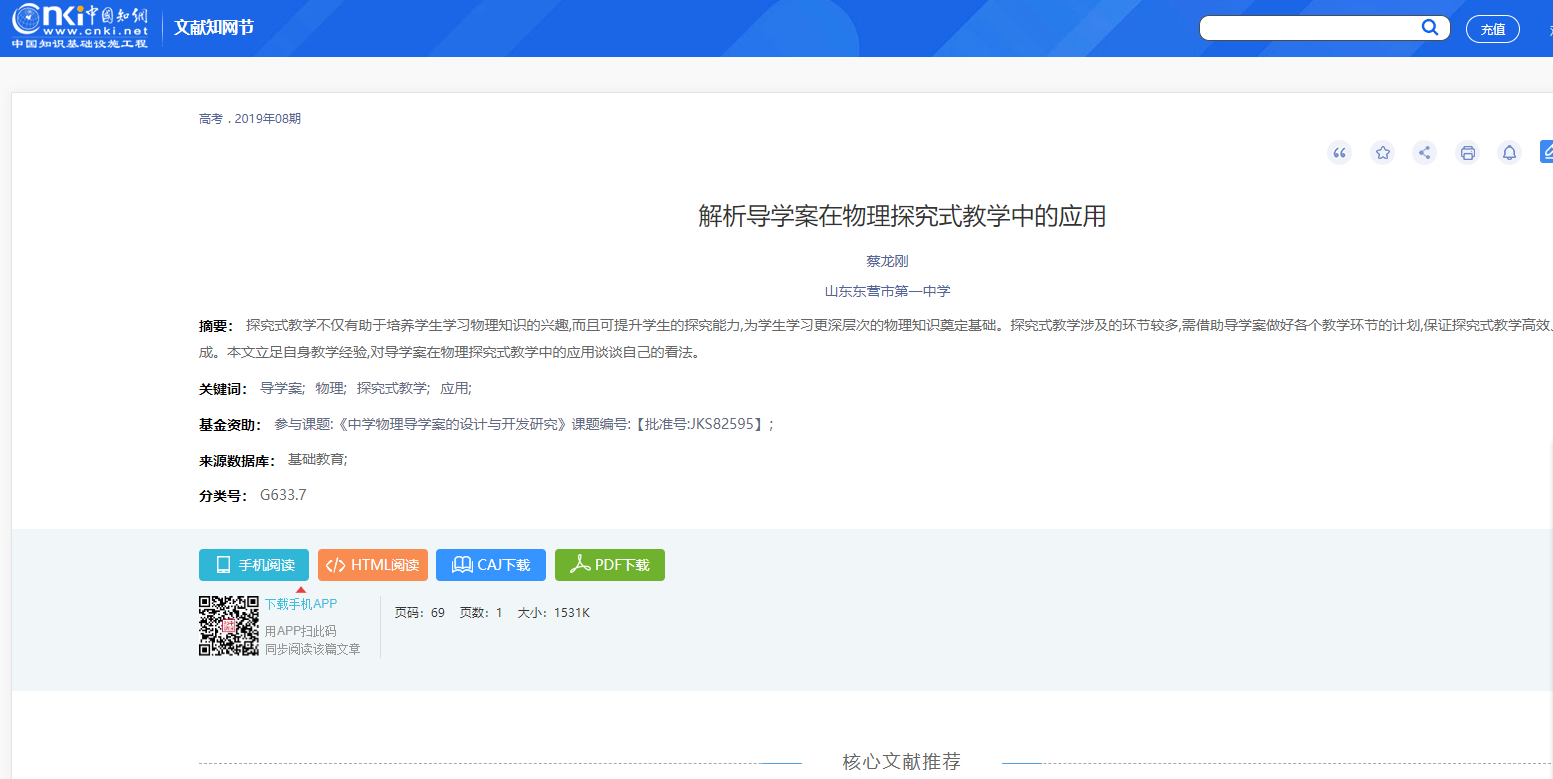Click the printer icon
This screenshot has height=779, width=1553.
[1467, 153]
